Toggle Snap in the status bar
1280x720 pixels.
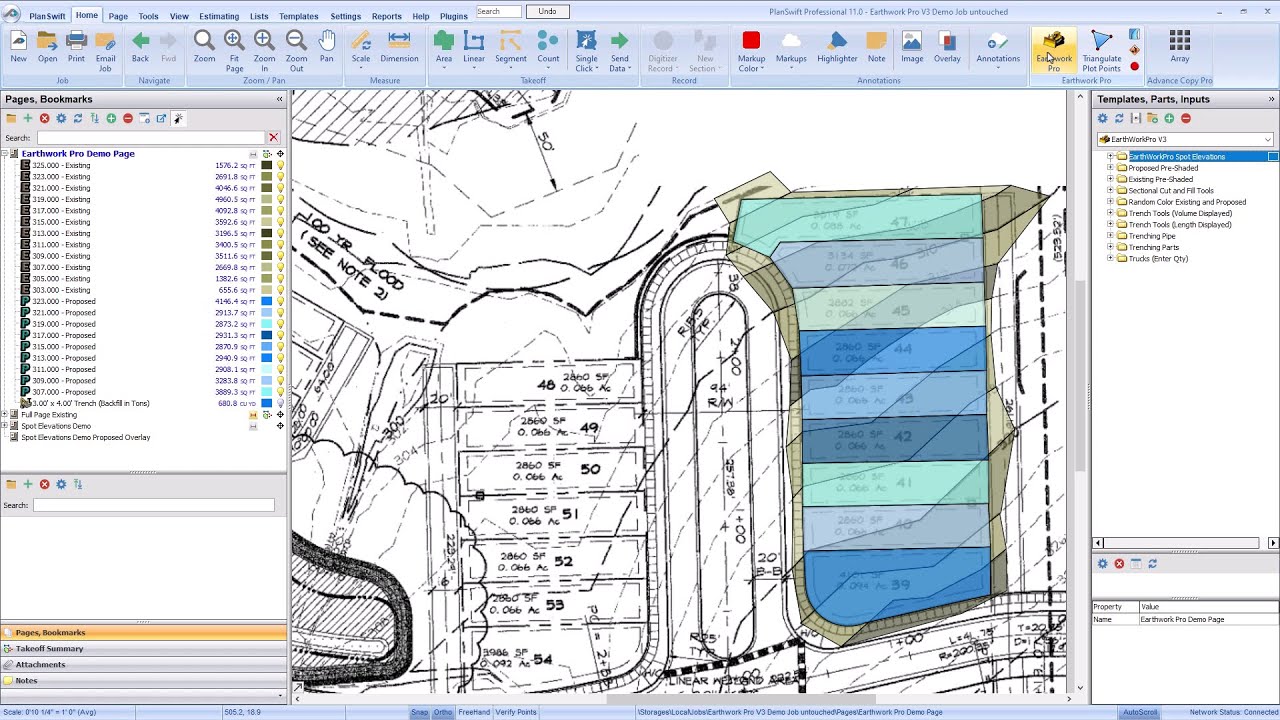[420, 712]
